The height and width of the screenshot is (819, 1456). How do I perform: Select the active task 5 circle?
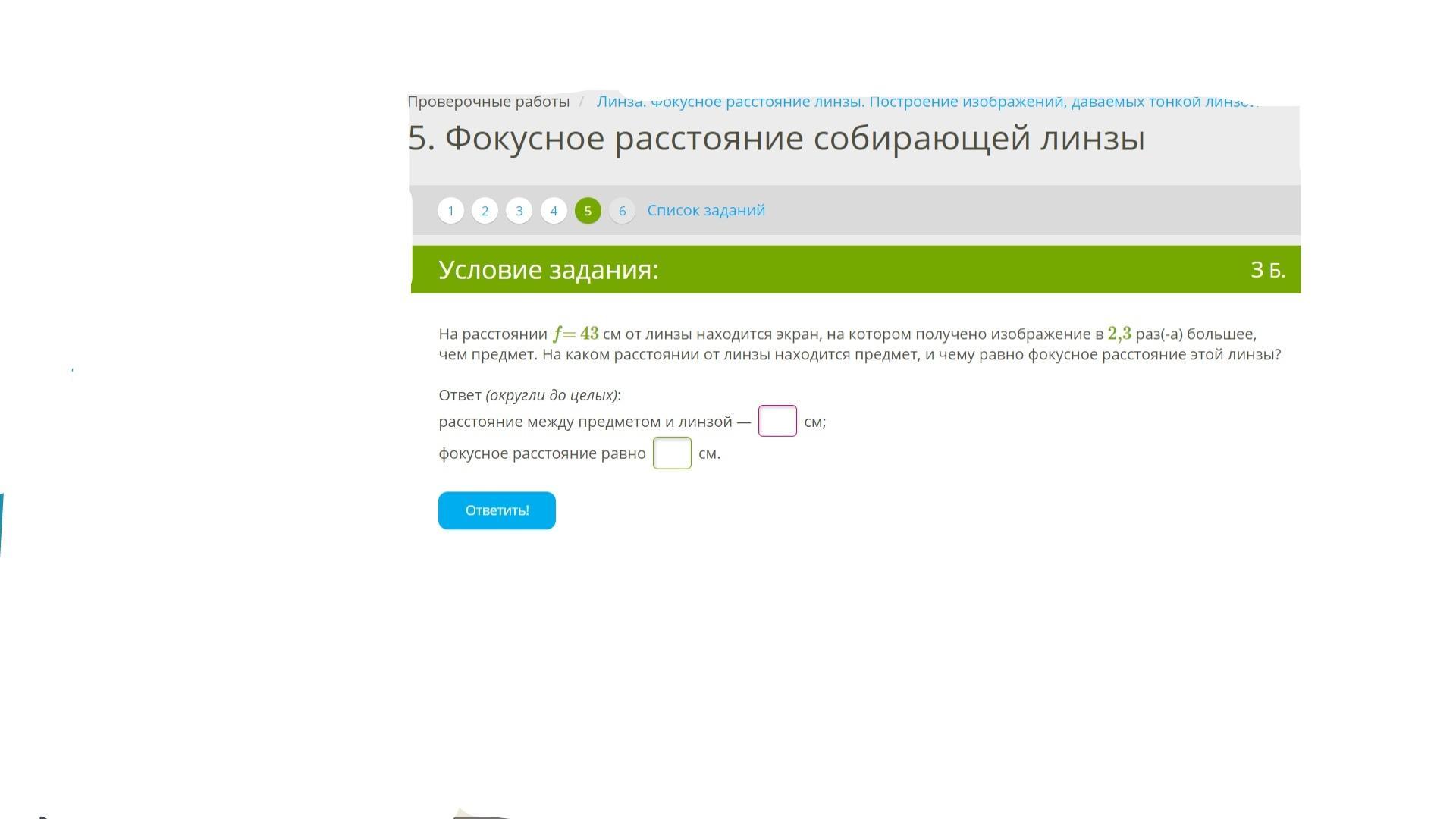point(588,211)
